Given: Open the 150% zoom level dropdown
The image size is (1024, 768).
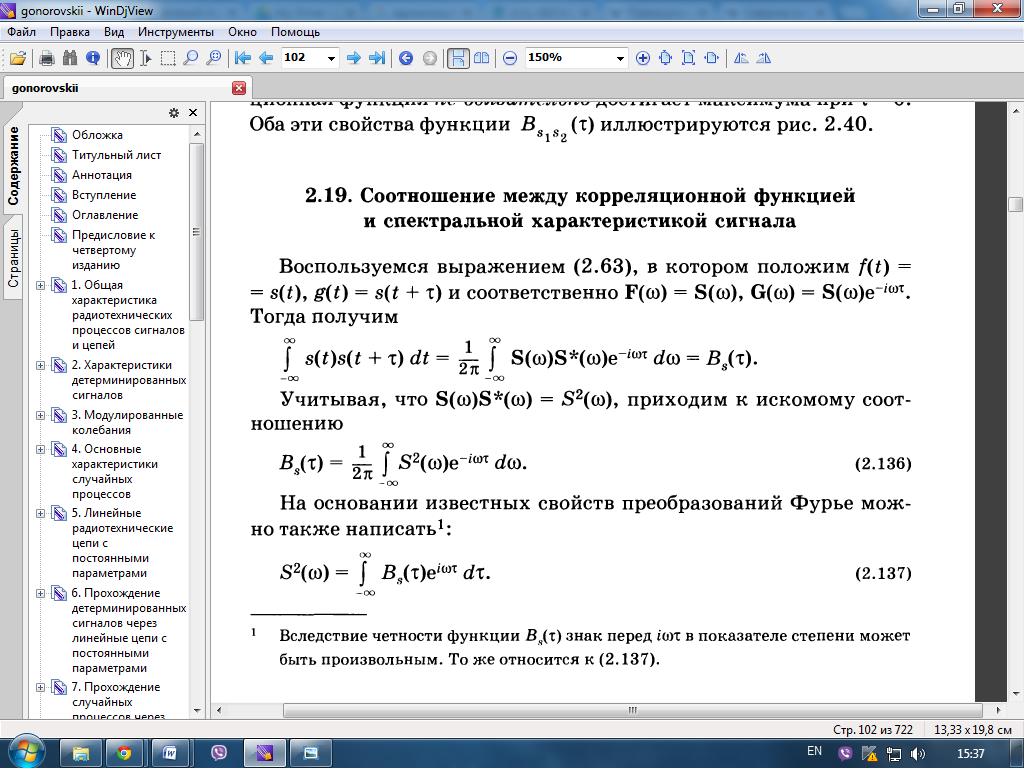Looking at the screenshot, I should (x=620, y=58).
